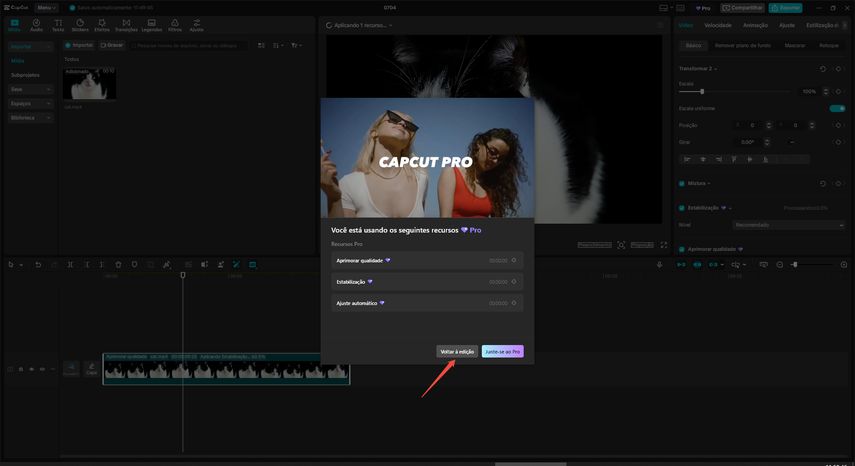Reset the Mistura settings
The height and width of the screenshot is (466, 855).
click(x=822, y=184)
